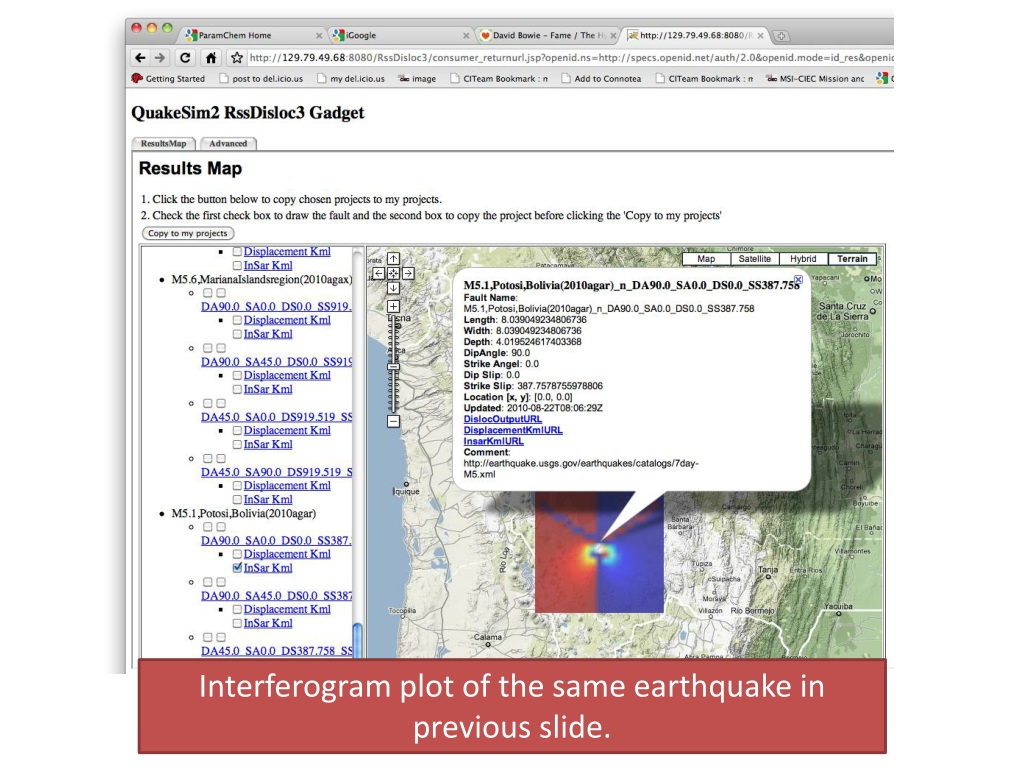Image resolution: width=1024 pixels, height=768 pixels.
Task: Check first InSar Kml box under MarianaIslands
Action: tap(237, 334)
